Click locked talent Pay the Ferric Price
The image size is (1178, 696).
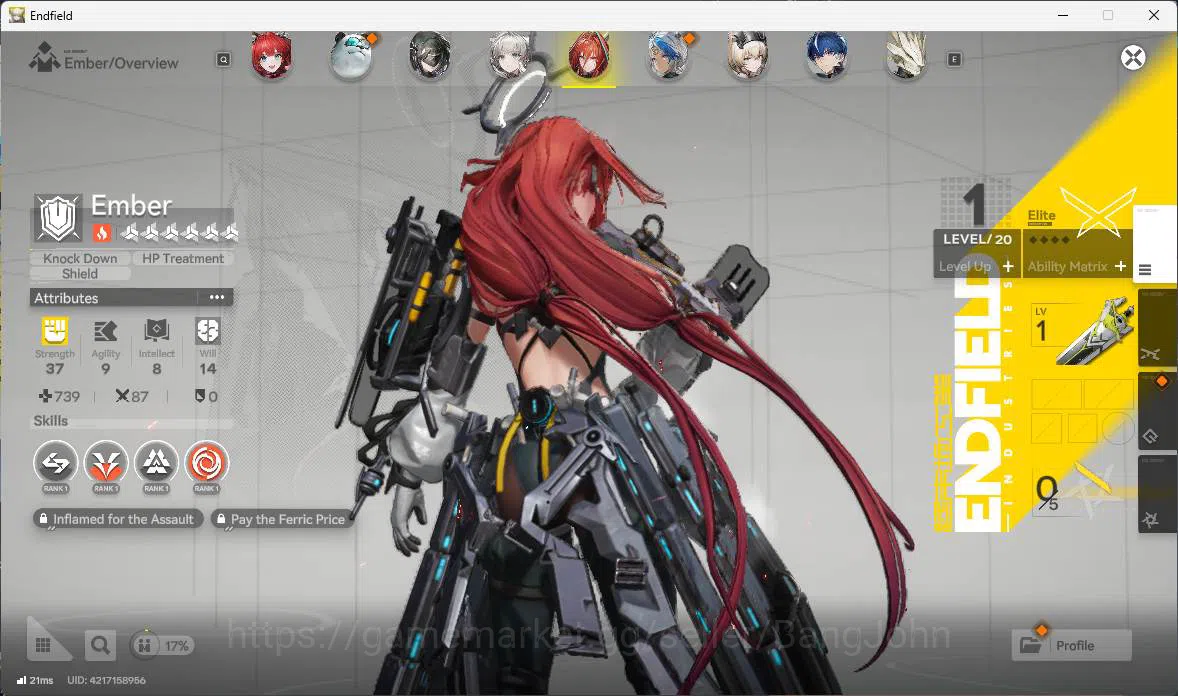pyautogui.click(x=283, y=519)
